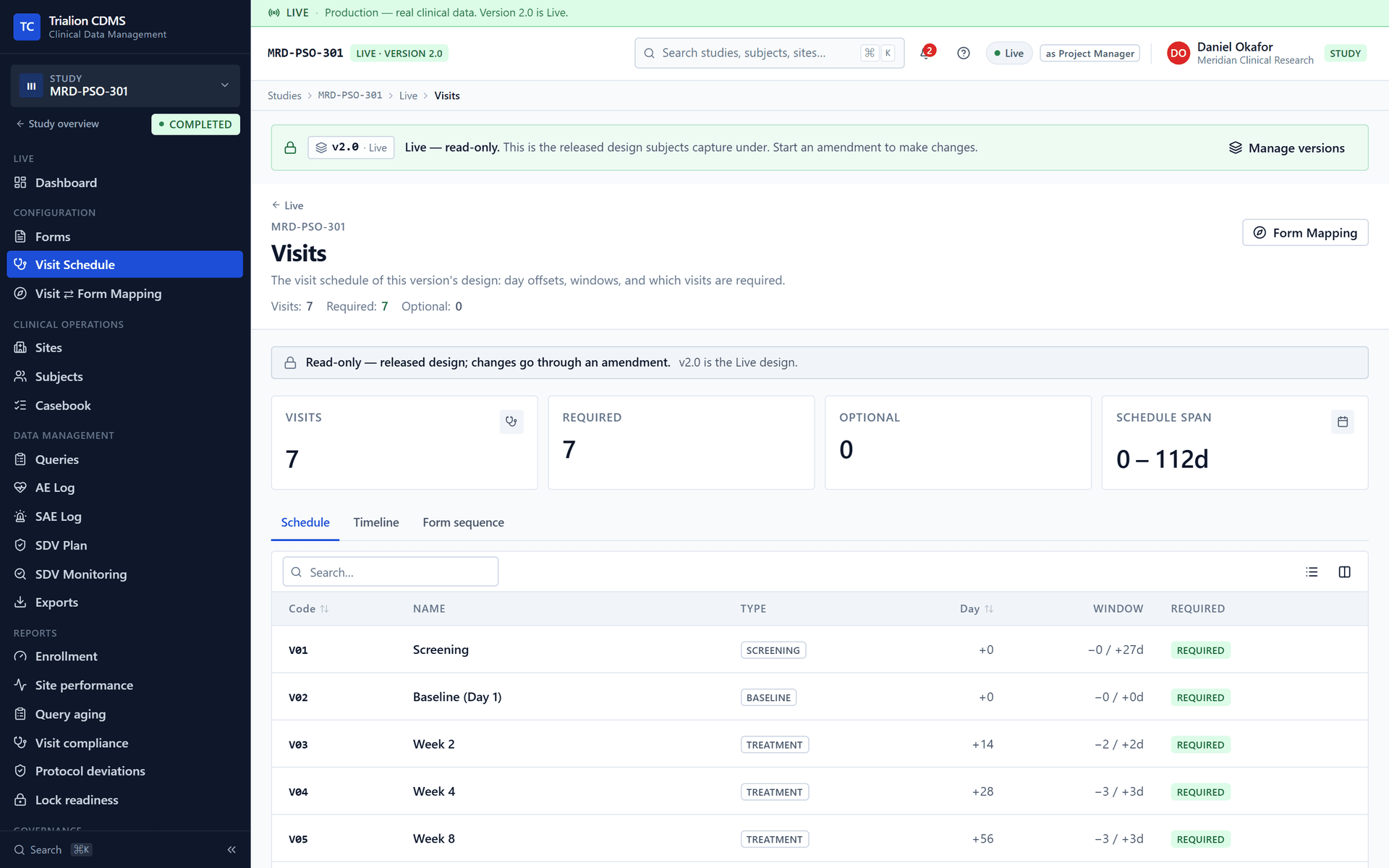Open the 'as Project Manager' role selector
Viewport: 1389px width, 868px height.
click(x=1089, y=54)
